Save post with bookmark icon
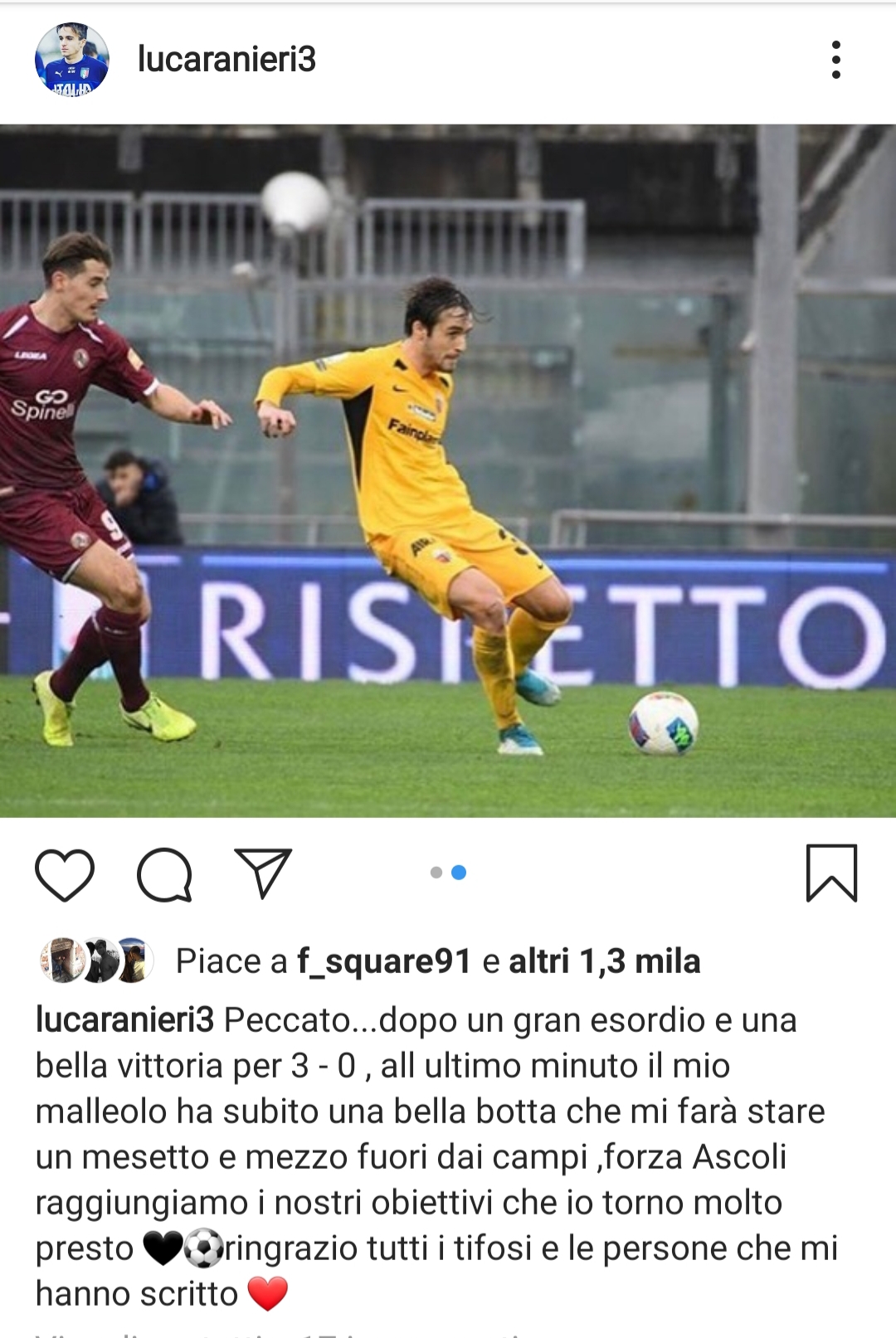This screenshot has width=896, height=1338. [831, 873]
